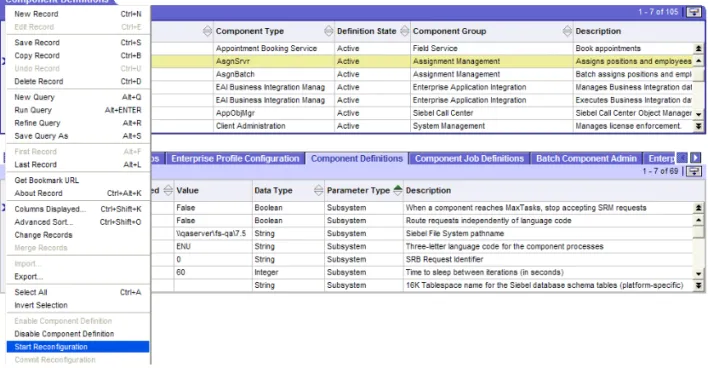Click Manages license enforcement description cell
708x368 pixels.
(x=633, y=126)
